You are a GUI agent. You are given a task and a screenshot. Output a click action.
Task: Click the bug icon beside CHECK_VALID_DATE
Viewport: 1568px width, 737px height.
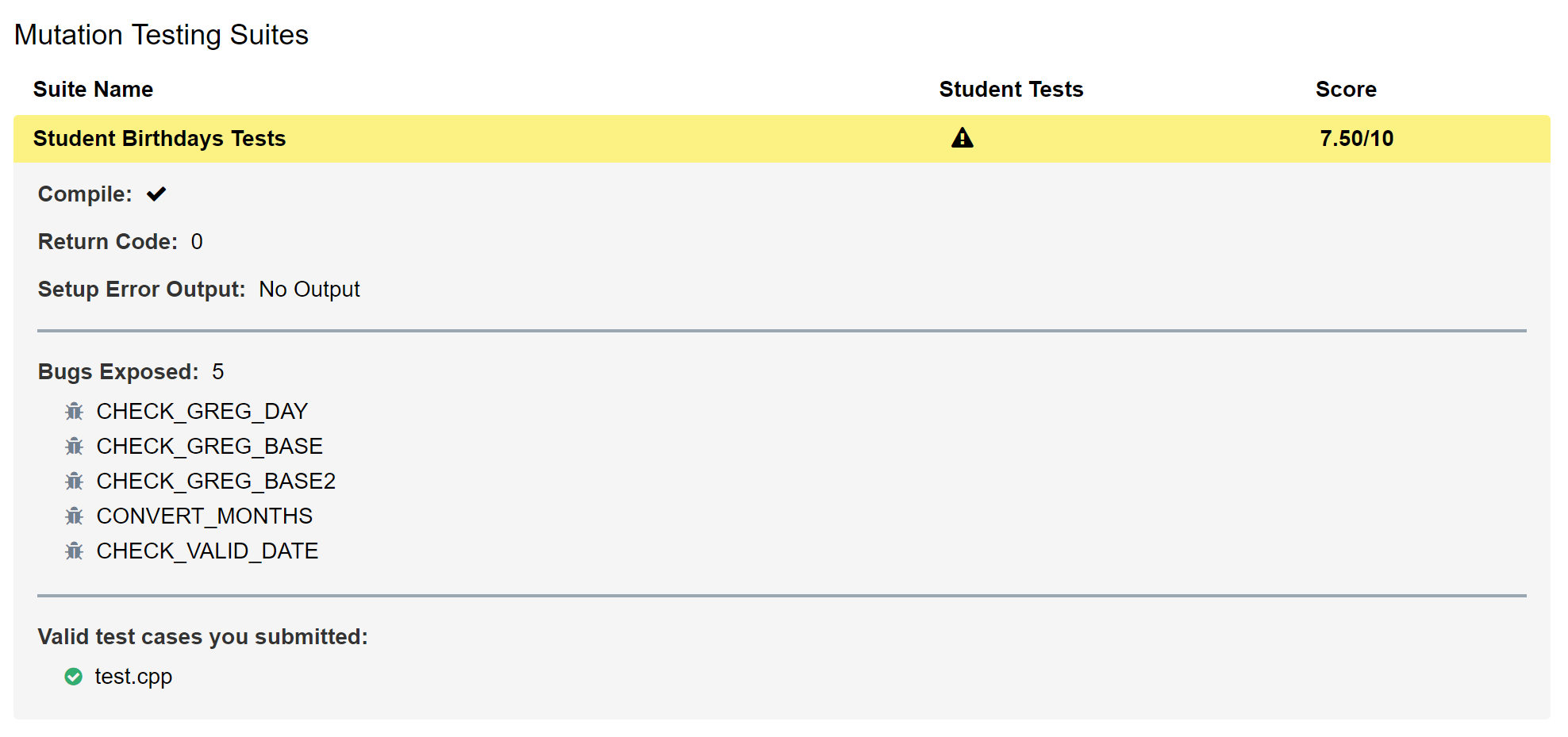pyautogui.click(x=75, y=551)
